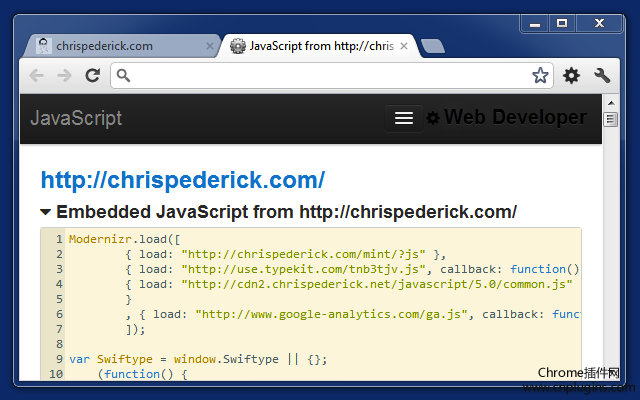Click the JavaScript tab gear favicon
This screenshot has width=640, height=400.
point(238,46)
